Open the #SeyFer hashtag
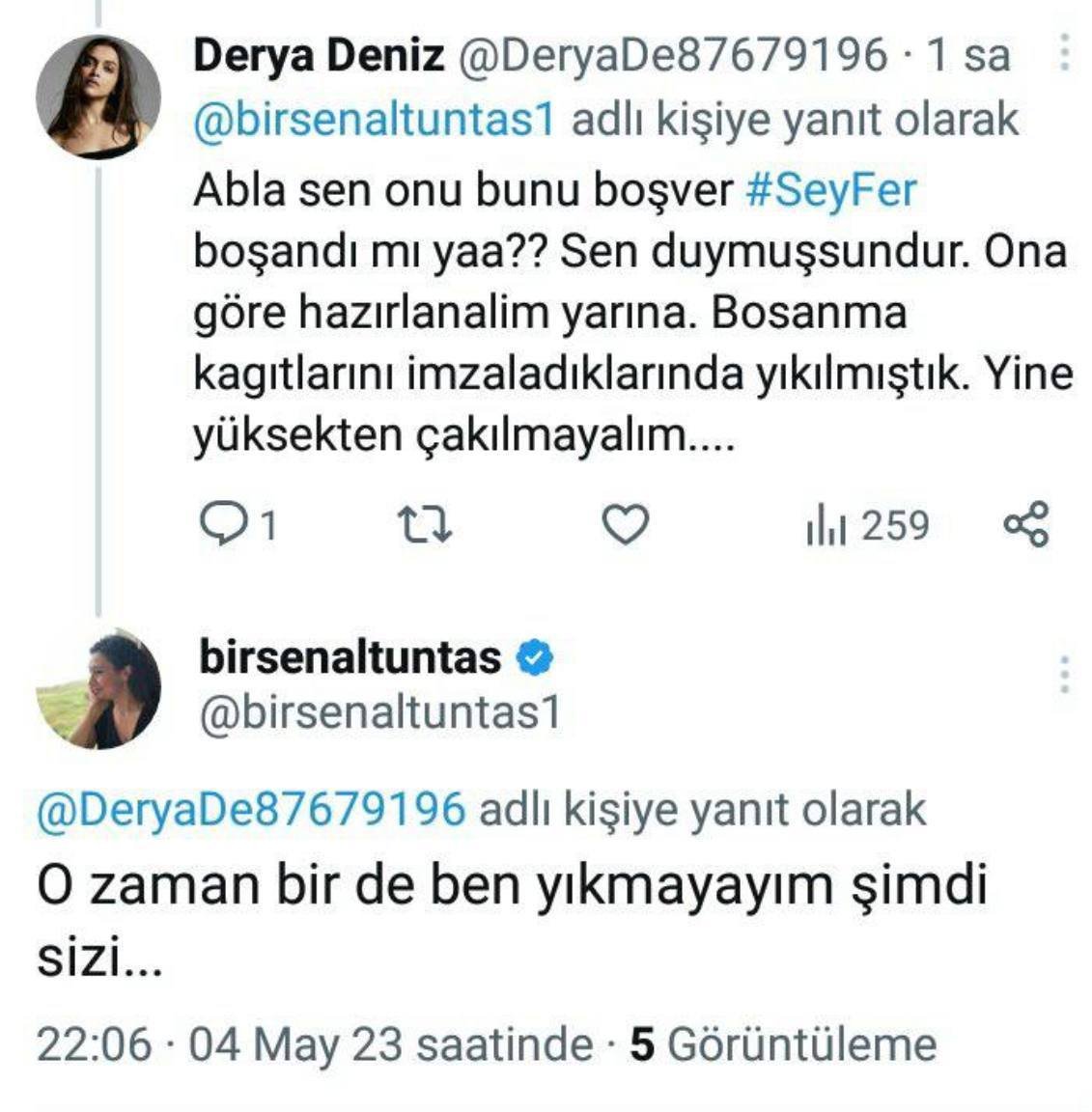Viewport: 1092px width, 1112px height. click(830, 189)
